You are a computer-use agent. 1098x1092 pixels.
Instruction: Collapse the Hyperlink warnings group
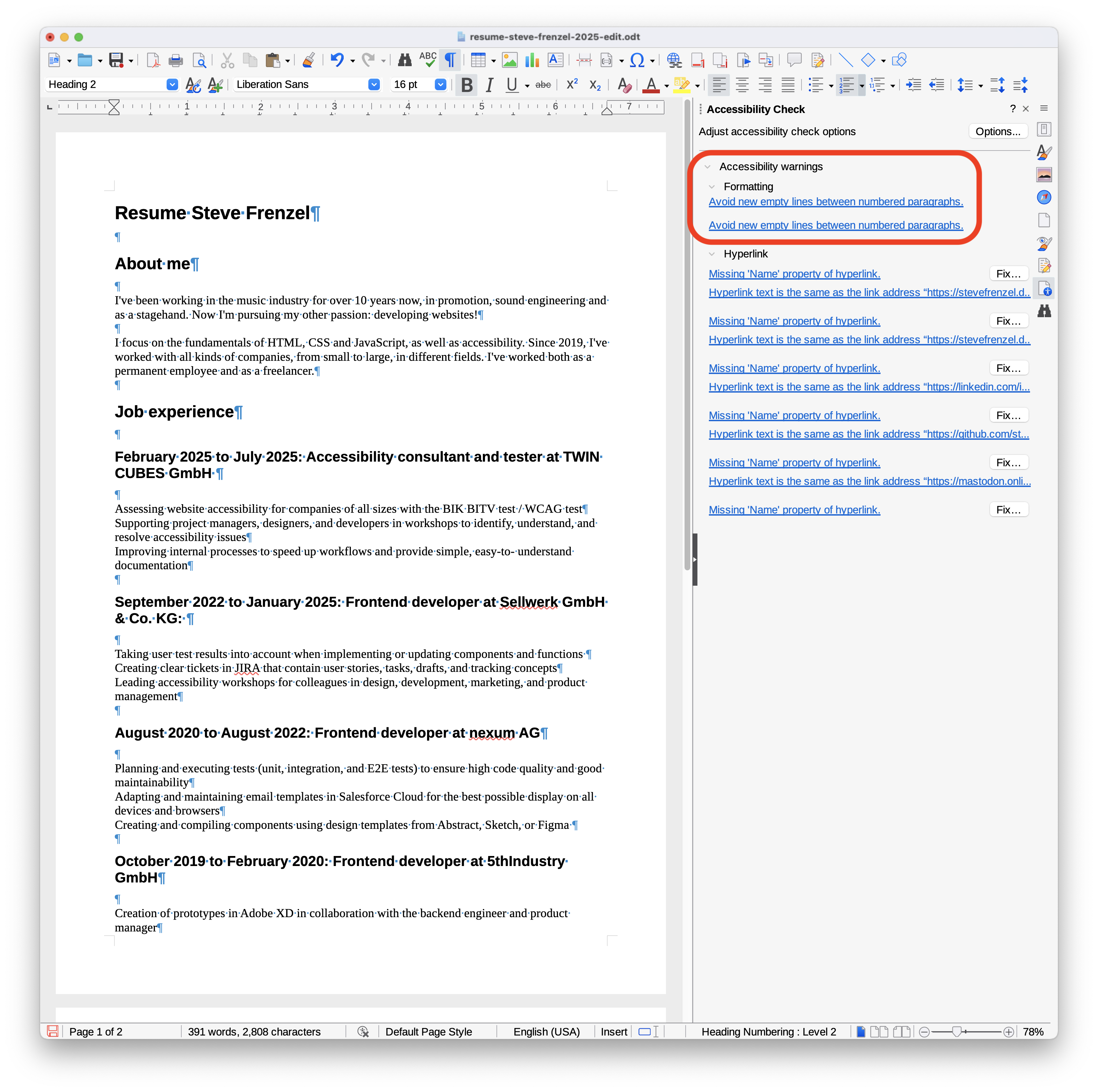tap(711, 254)
